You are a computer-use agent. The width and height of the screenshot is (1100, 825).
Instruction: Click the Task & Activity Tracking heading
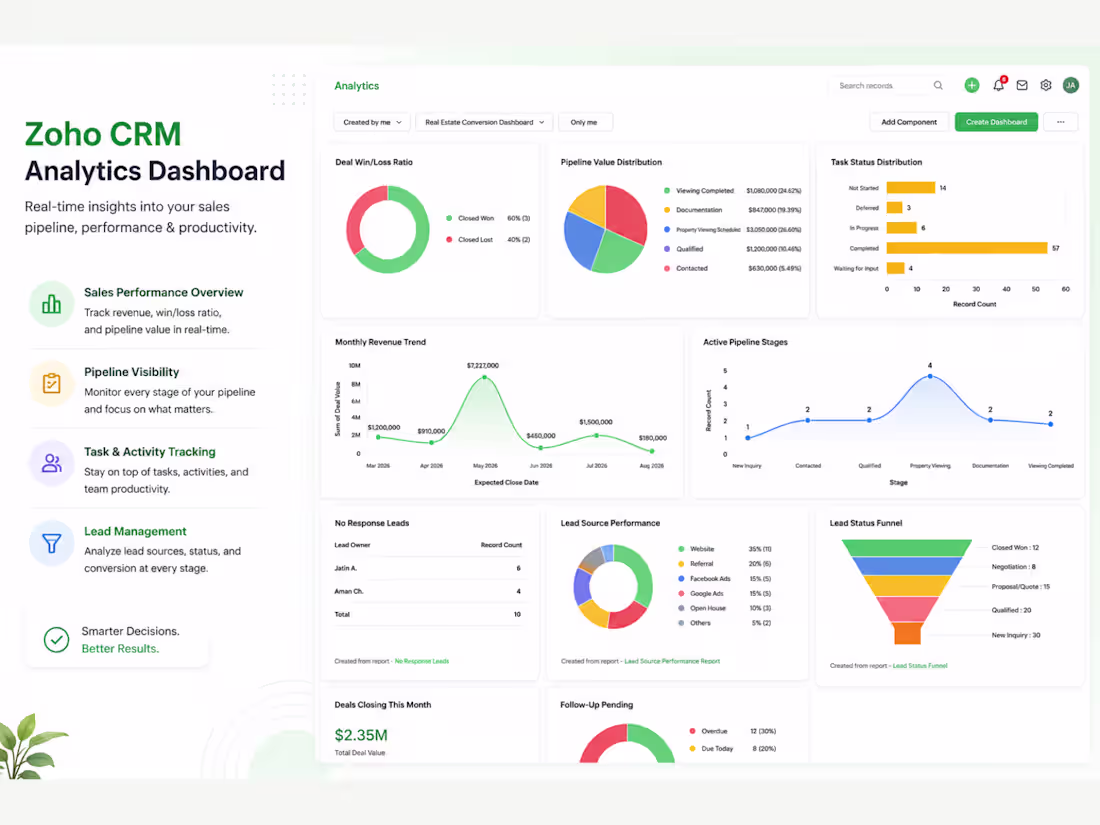[149, 452]
